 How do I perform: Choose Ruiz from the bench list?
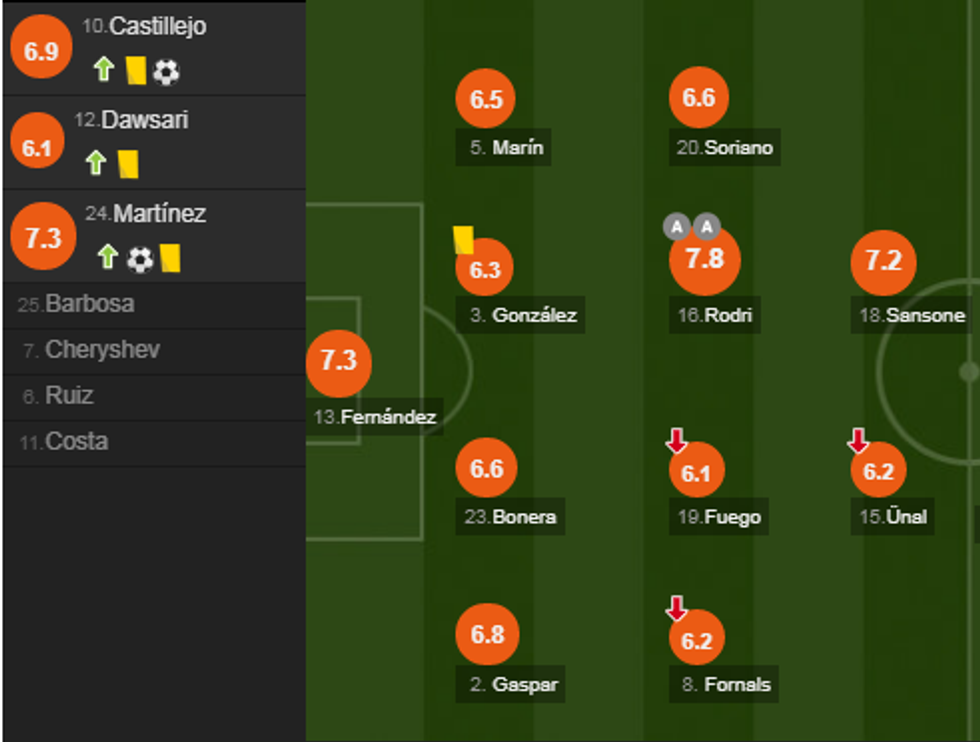pyautogui.click(x=69, y=396)
